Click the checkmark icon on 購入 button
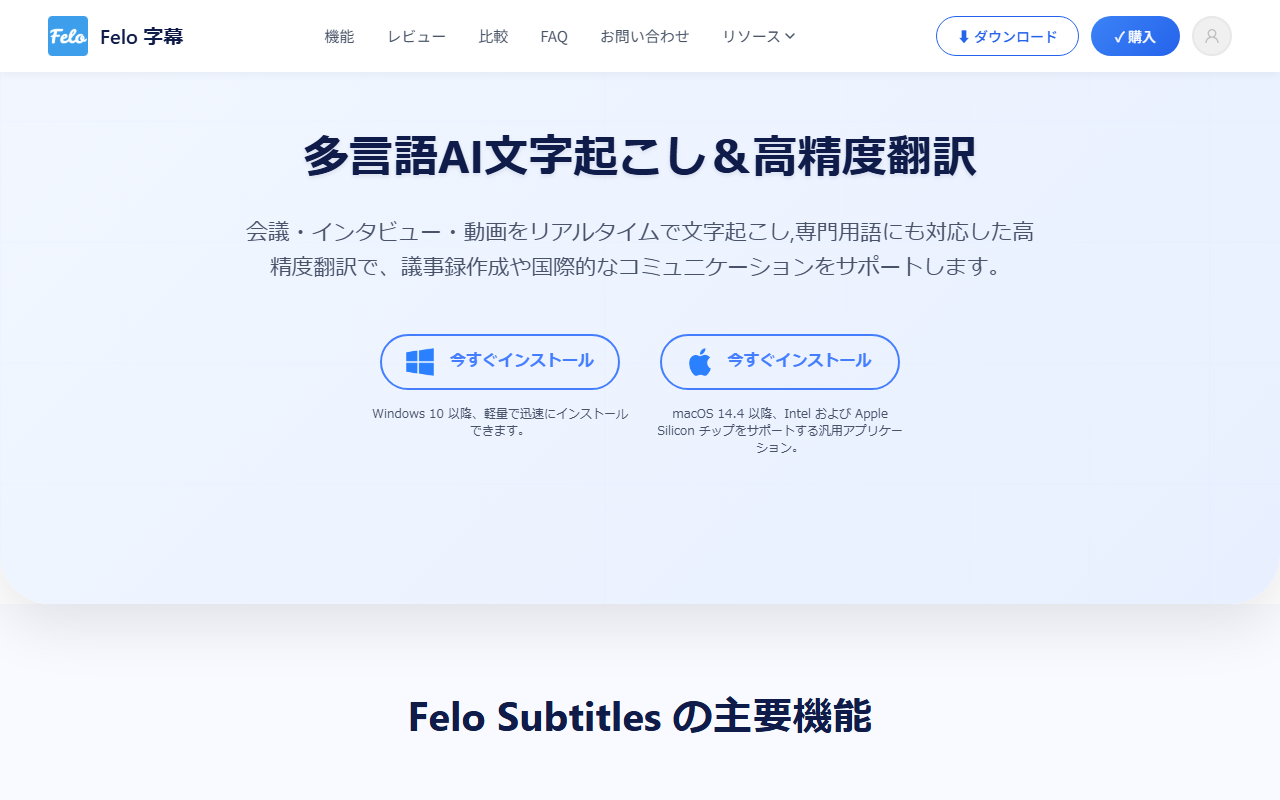This screenshot has width=1280, height=800. (1119, 37)
